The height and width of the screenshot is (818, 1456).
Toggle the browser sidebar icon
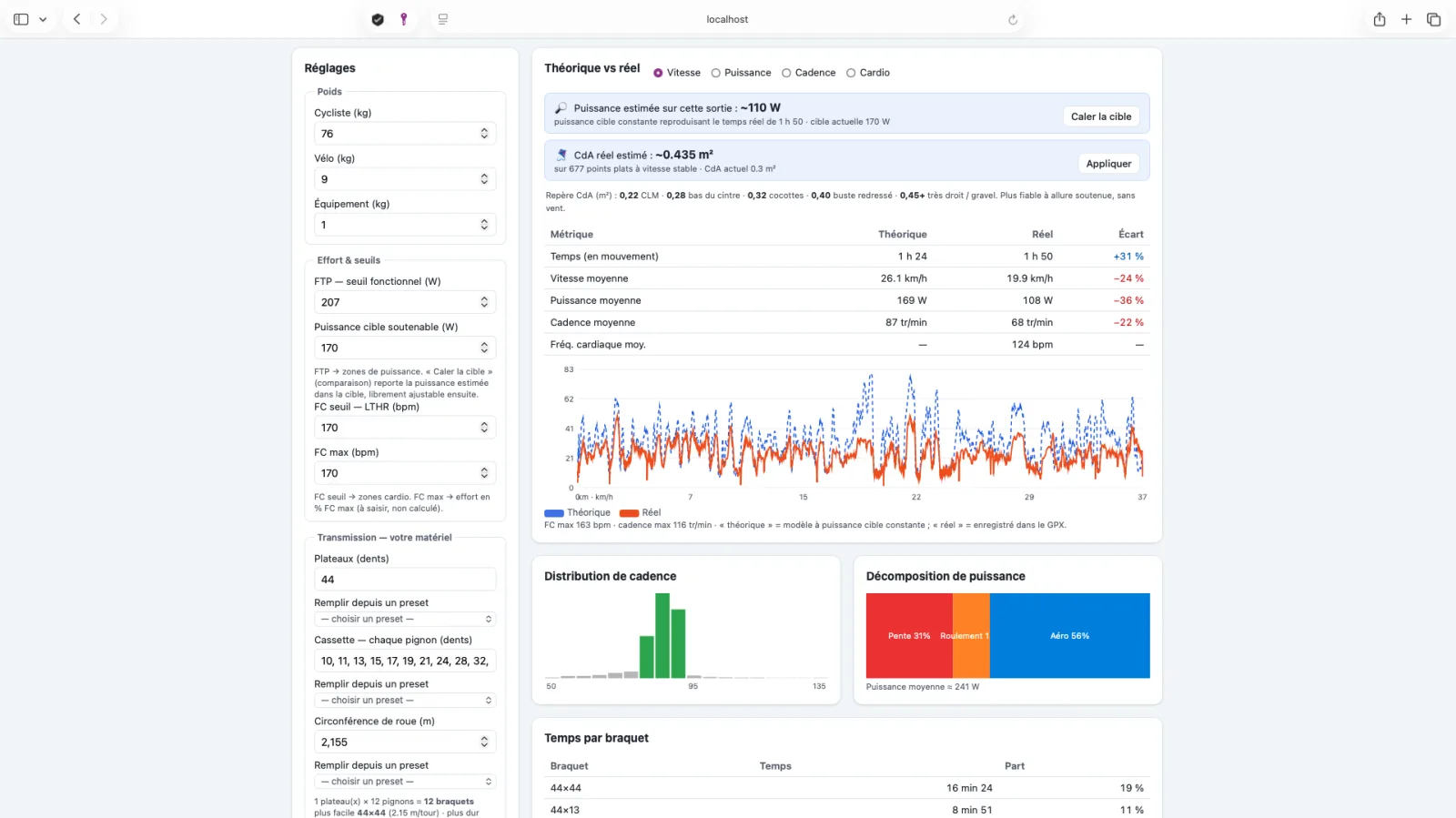pos(21,19)
